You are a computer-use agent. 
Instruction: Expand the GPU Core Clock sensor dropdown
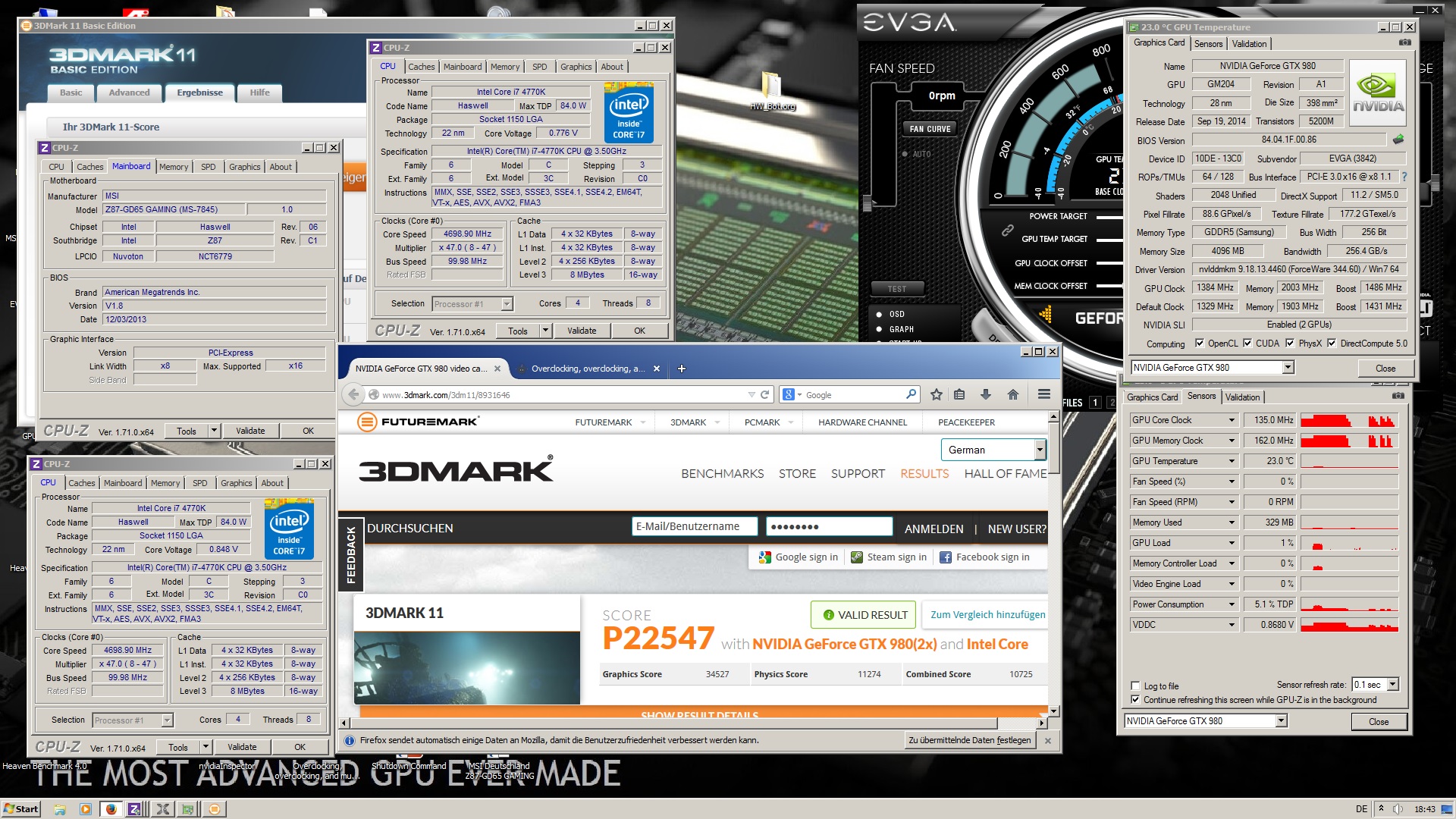pos(1231,420)
